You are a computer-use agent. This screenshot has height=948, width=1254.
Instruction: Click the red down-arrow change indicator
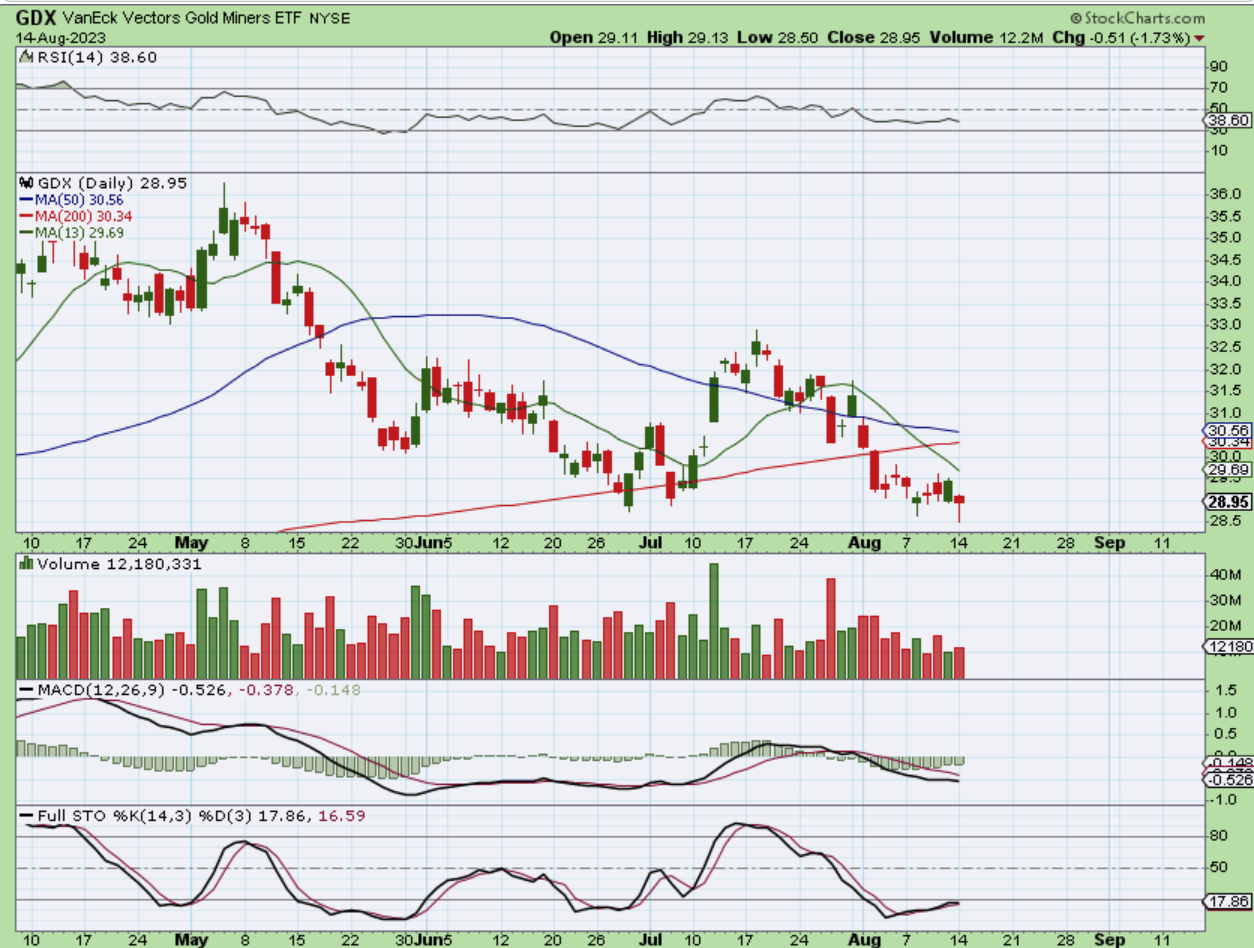point(1200,38)
